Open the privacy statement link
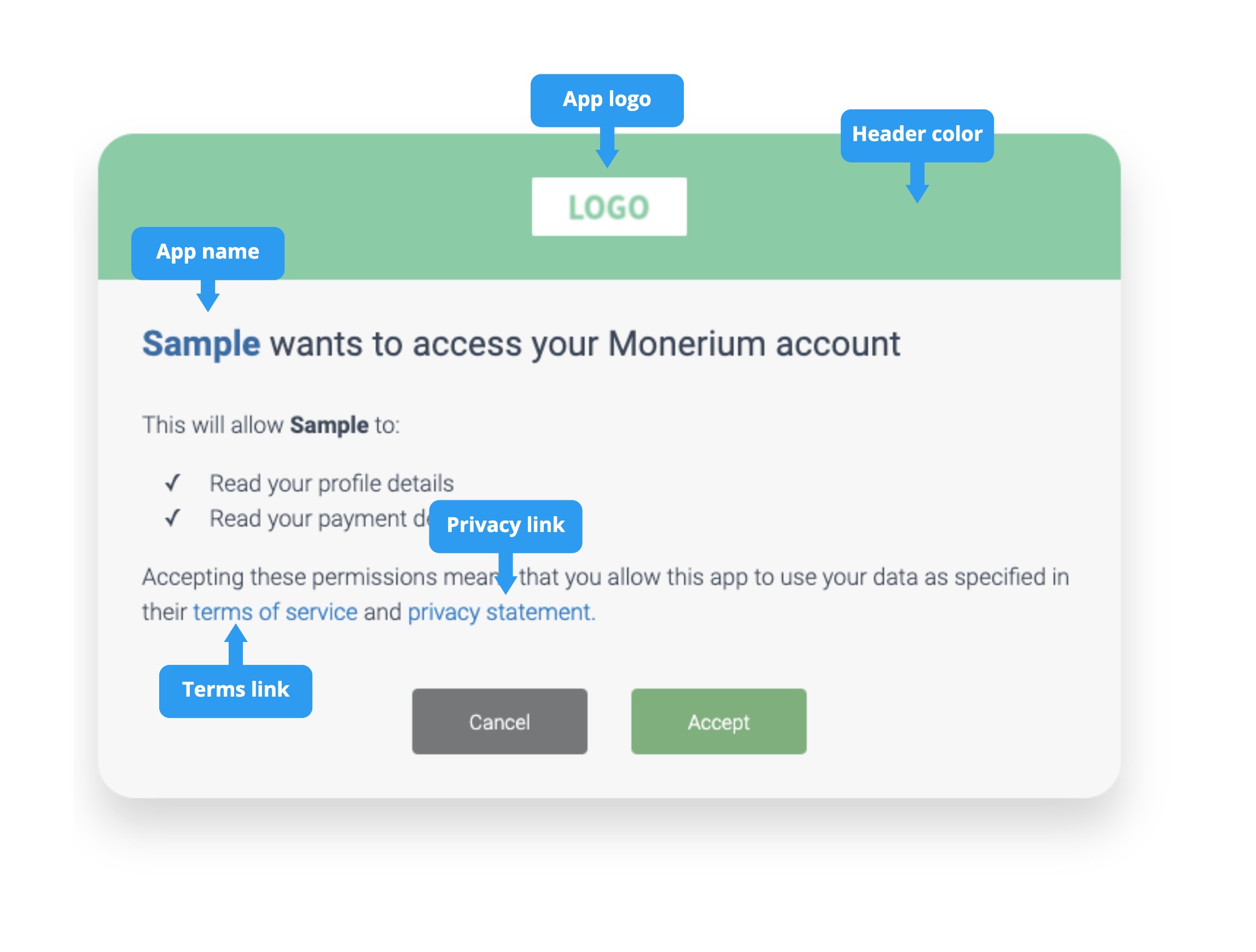 (x=498, y=611)
